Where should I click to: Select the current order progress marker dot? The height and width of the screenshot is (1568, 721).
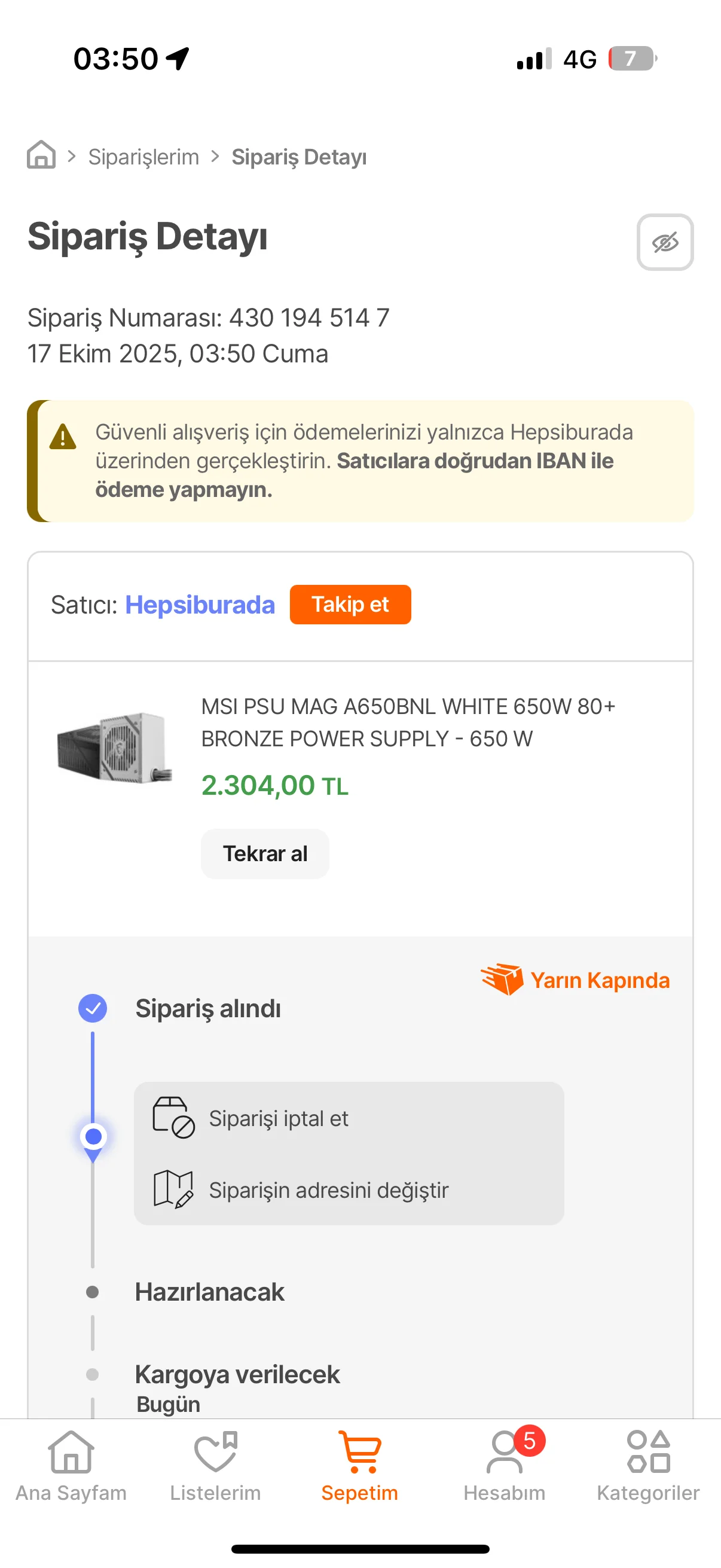click(x=93, y=1136)
